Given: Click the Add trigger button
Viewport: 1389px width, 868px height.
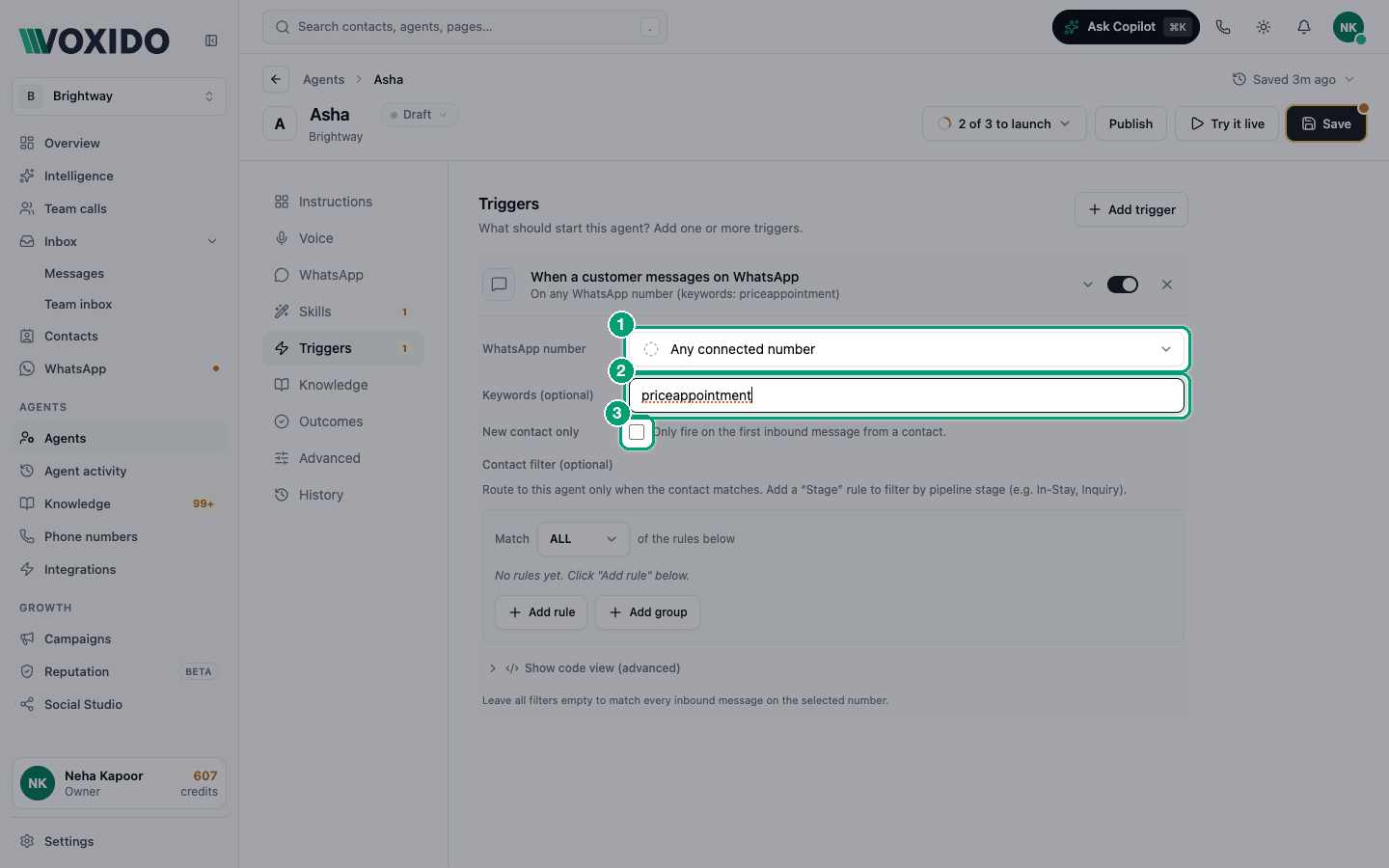Looking at the screenshot, I should (x=1131, y=209).
